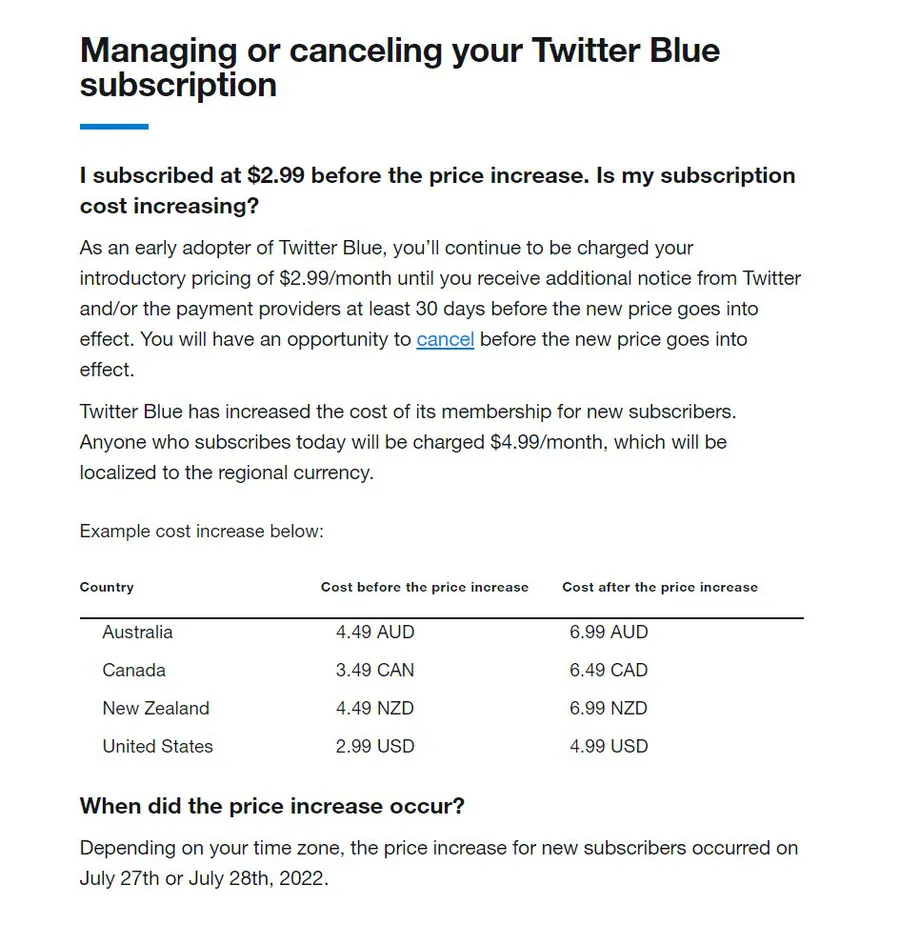
Task: Click the 'I subscribed at $2.99' question heading
Action: pos(437,190)
